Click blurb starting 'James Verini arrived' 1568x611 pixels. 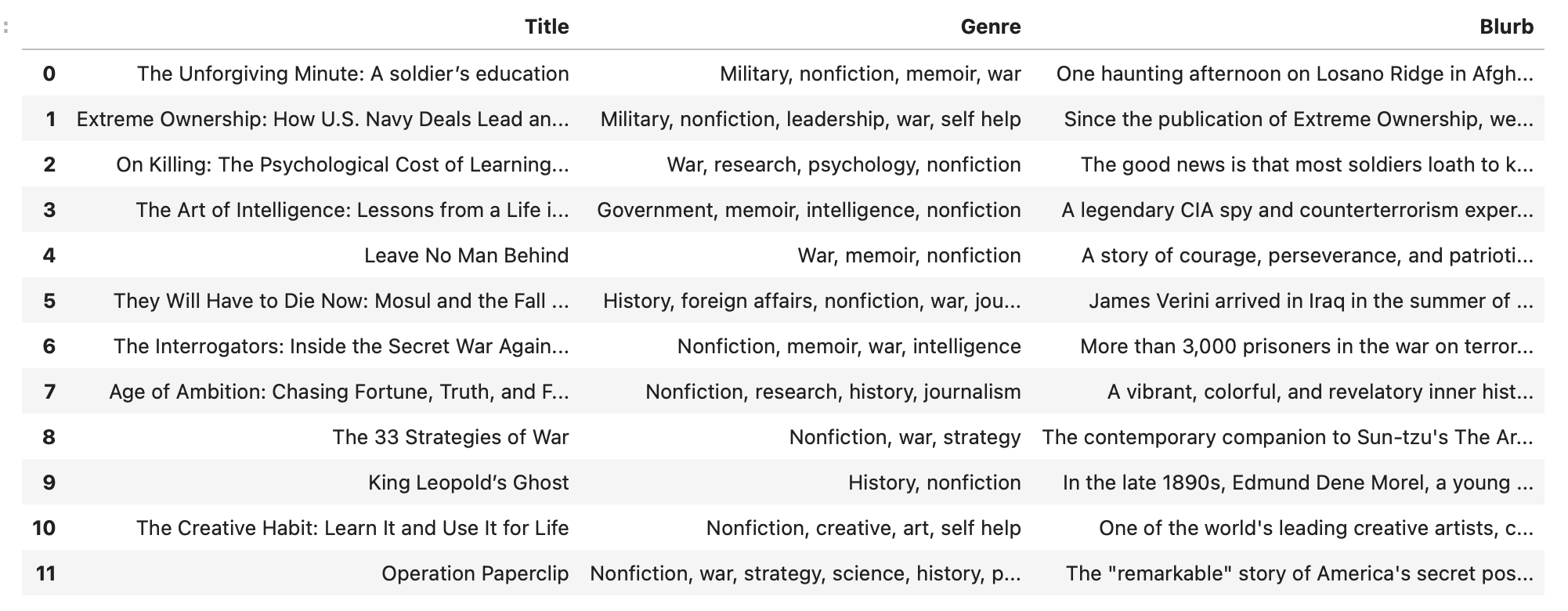click(1310, 301)
